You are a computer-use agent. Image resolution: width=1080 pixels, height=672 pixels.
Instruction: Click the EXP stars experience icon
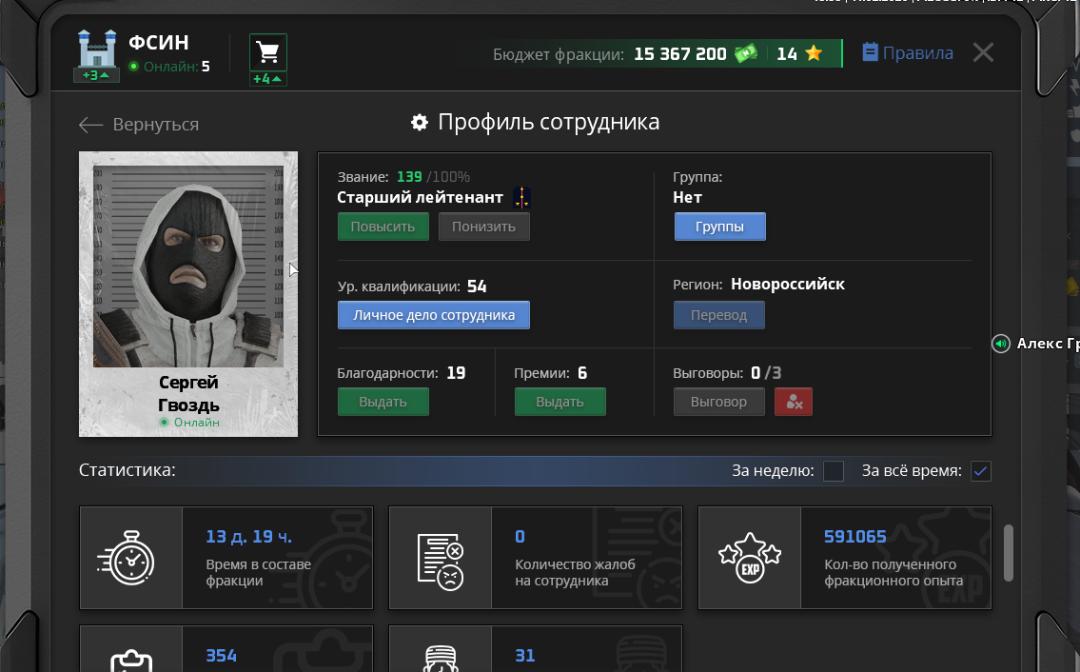click(749, 558)
